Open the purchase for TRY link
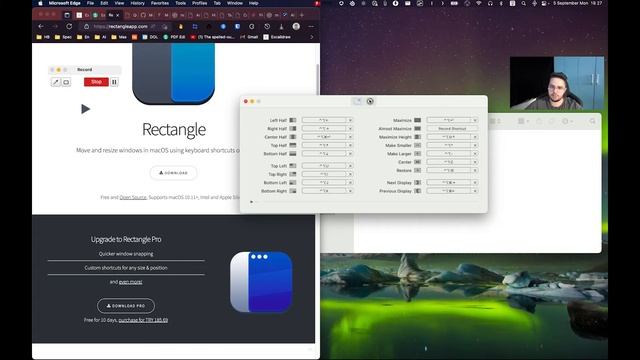 (143, 320)
